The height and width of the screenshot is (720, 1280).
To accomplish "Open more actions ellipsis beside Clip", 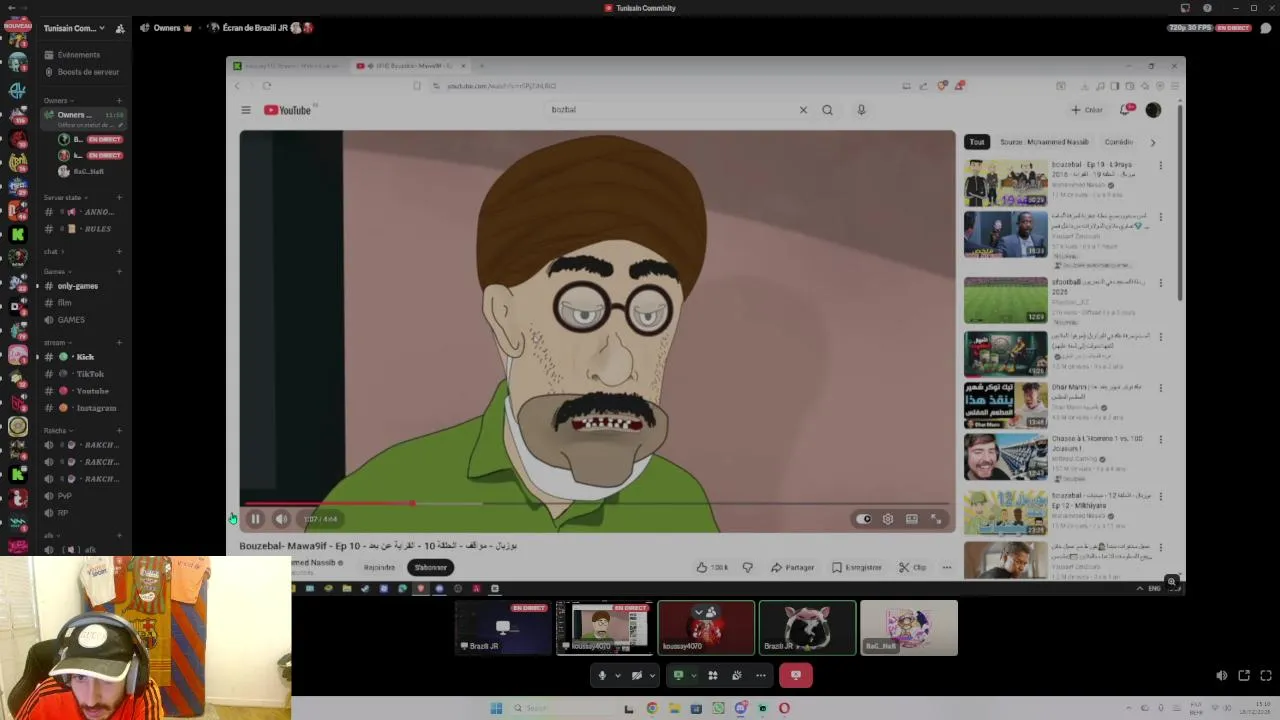I will (947, 567).
